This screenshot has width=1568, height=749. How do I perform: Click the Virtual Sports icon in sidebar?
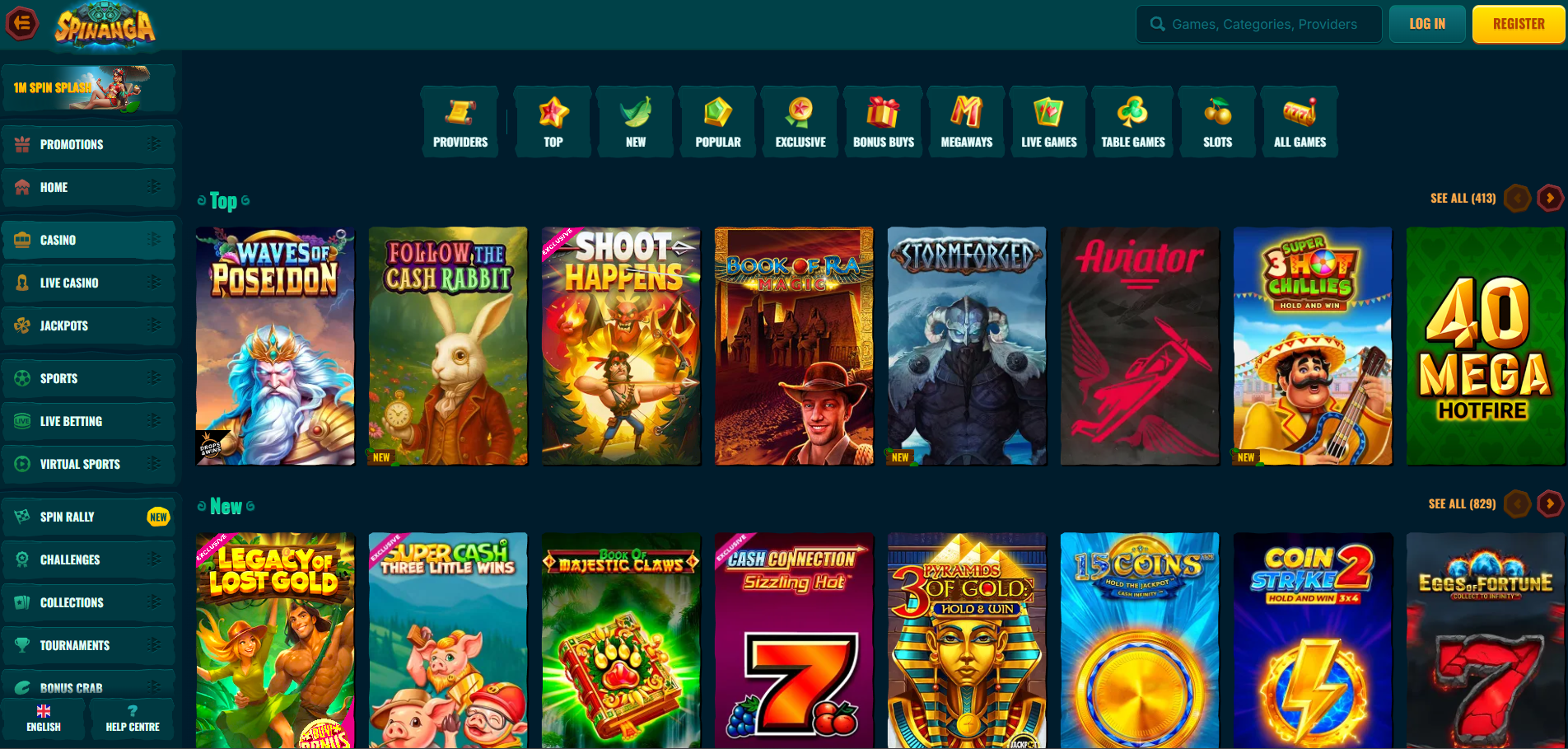coord(22,464)
